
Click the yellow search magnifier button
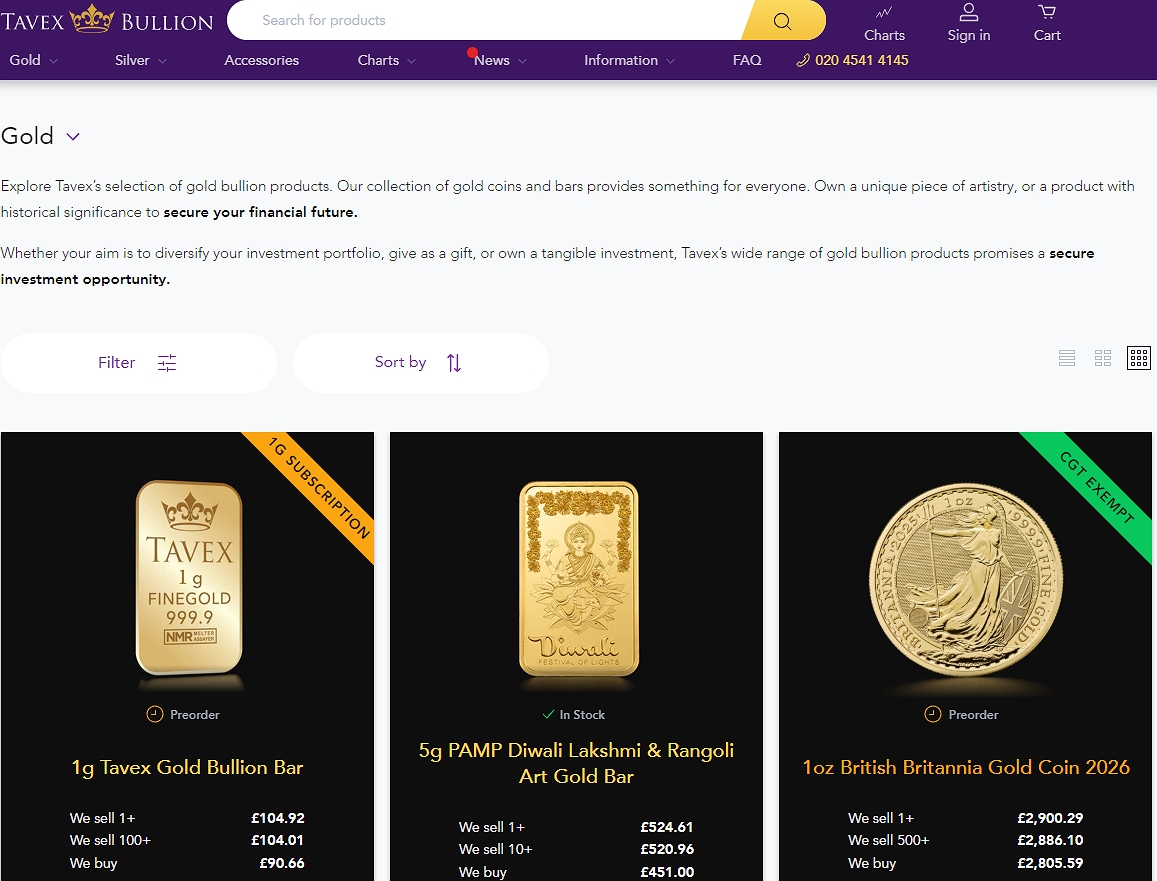pyautogui.click(x=783, y=21)
